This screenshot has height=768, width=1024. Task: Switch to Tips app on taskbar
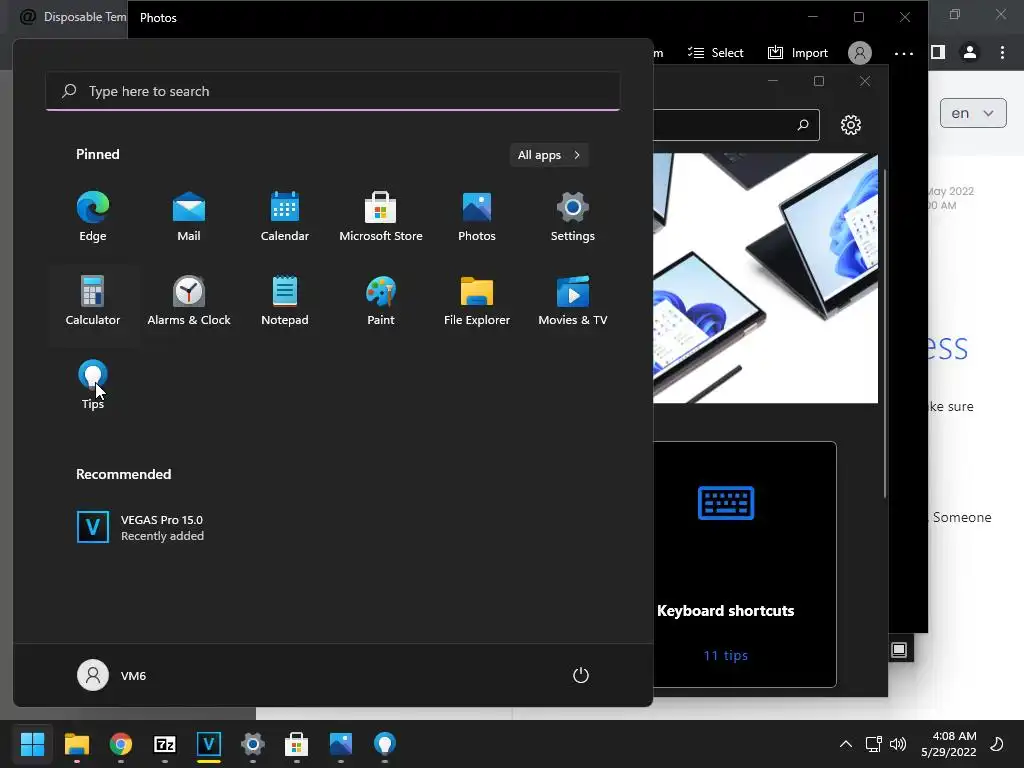(385, 744)
